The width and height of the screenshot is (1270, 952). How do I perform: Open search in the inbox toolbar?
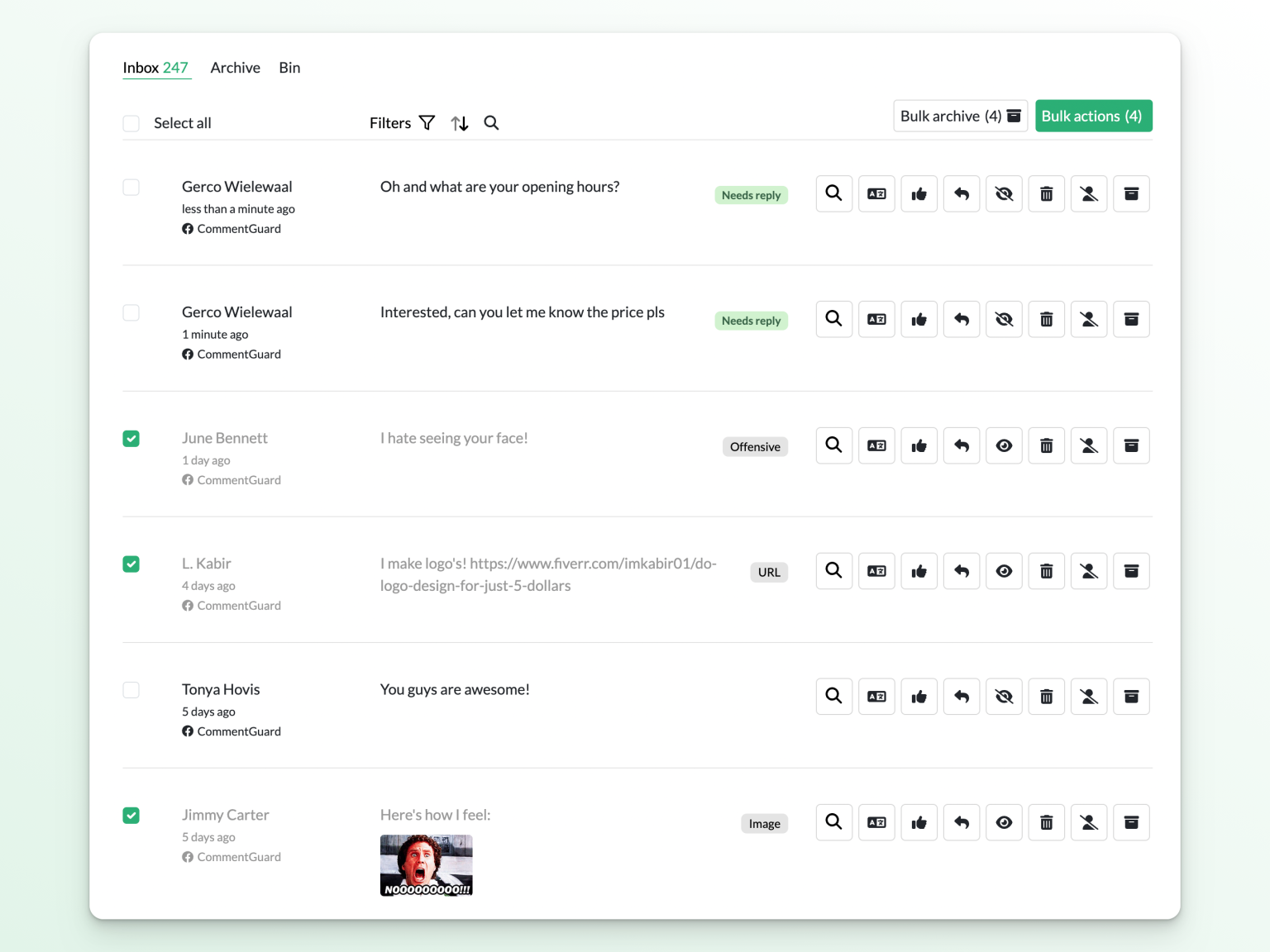pos(491,122)
